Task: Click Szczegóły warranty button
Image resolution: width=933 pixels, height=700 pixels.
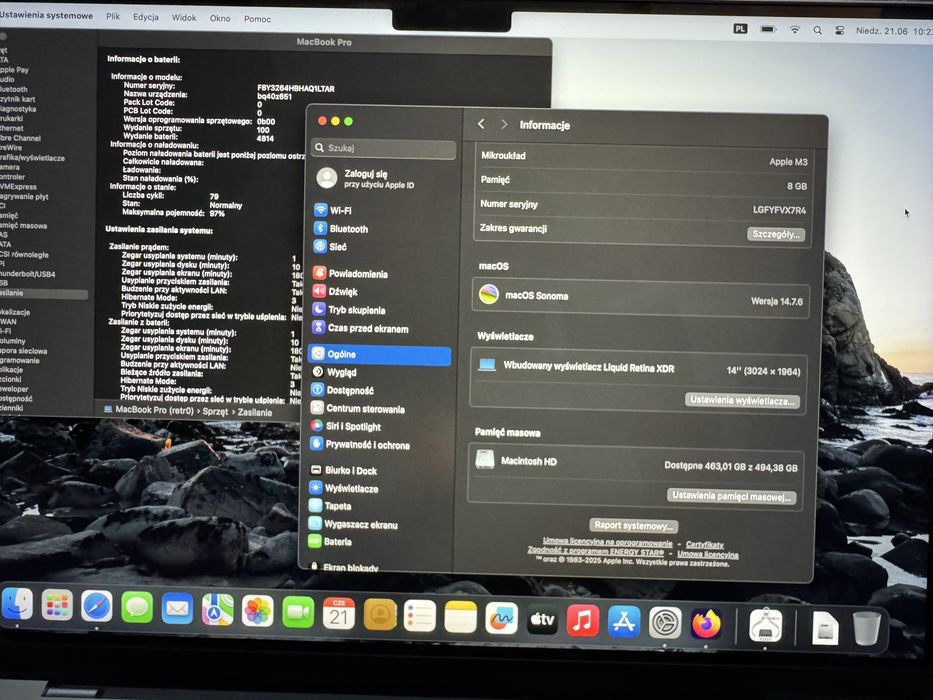Action: (x=776, y=234)
